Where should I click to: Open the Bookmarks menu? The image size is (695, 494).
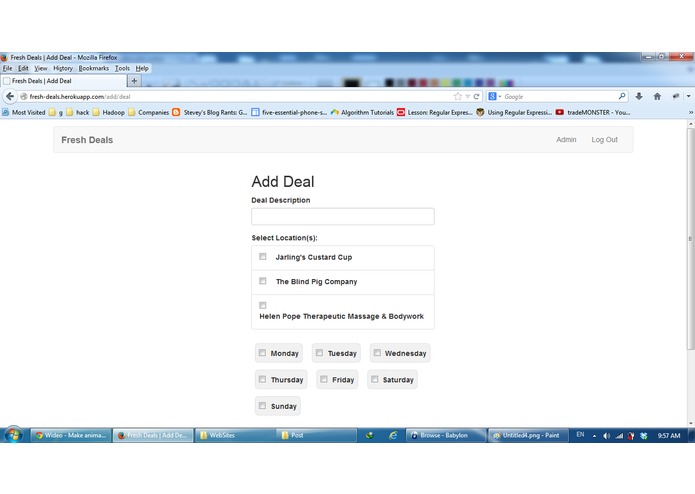pyautogui.click(x=94, y=68)
